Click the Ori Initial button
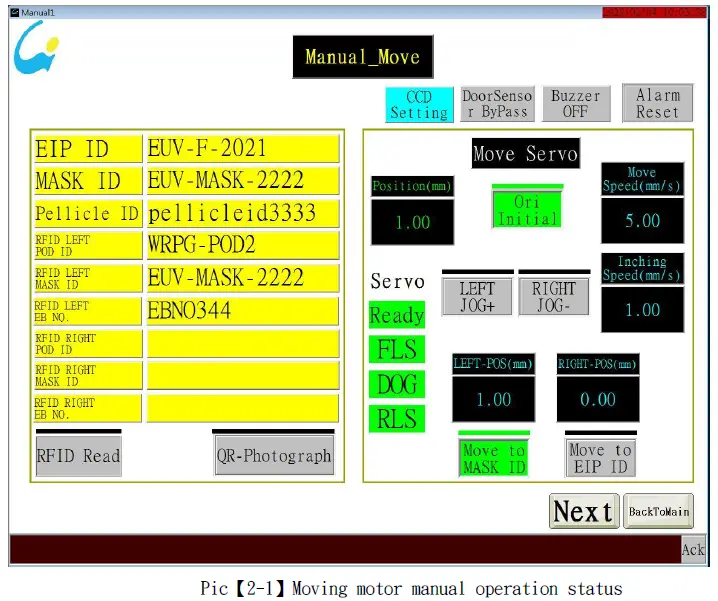 tap(527, 210)
